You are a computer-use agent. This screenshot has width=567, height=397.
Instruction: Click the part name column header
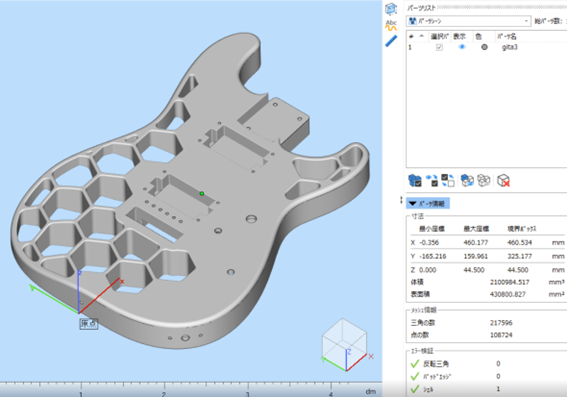(x=506, y=36)
